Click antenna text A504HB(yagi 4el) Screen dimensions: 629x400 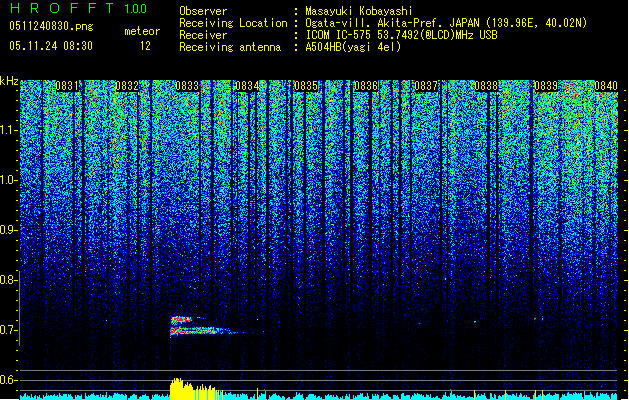tap(353, 47)
